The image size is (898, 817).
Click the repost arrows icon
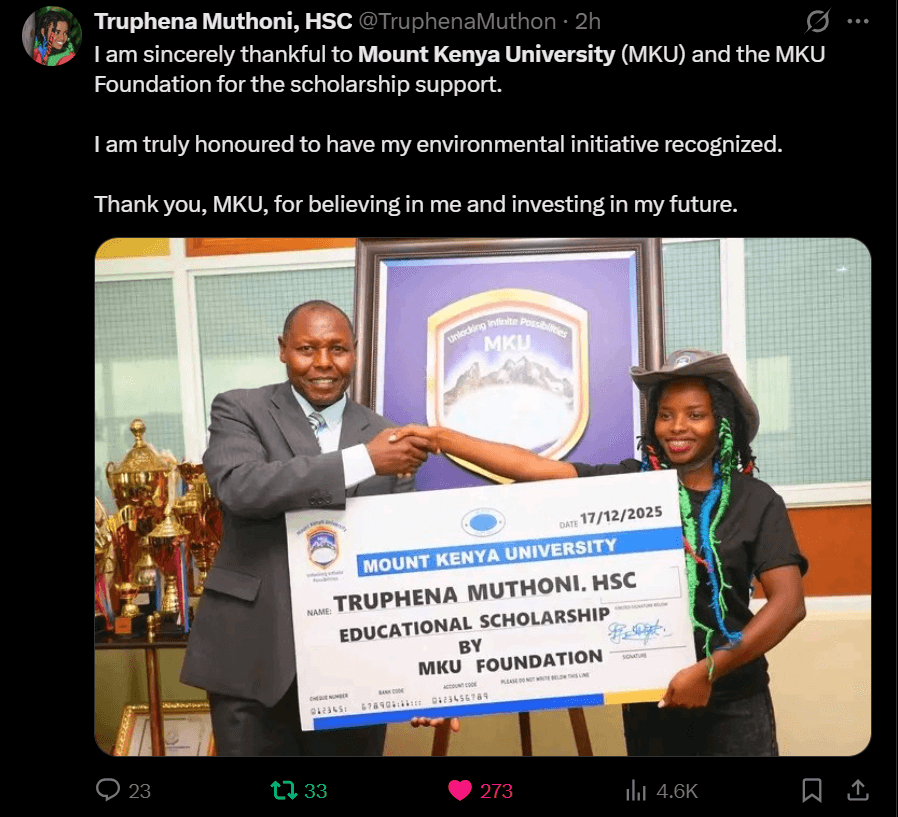coord(283,791)
